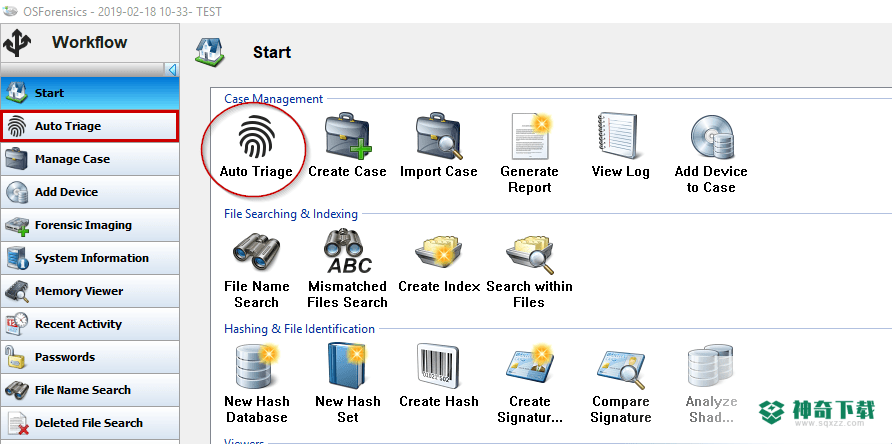Open Memory Viewer from the sidebar

pos(90,291)
